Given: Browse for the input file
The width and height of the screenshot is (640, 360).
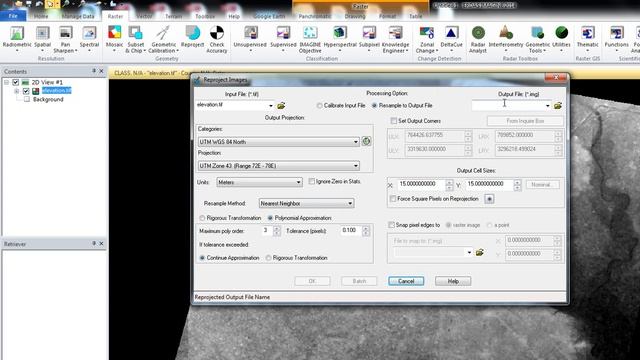Looking at the screenshot, I should point(281,106).
